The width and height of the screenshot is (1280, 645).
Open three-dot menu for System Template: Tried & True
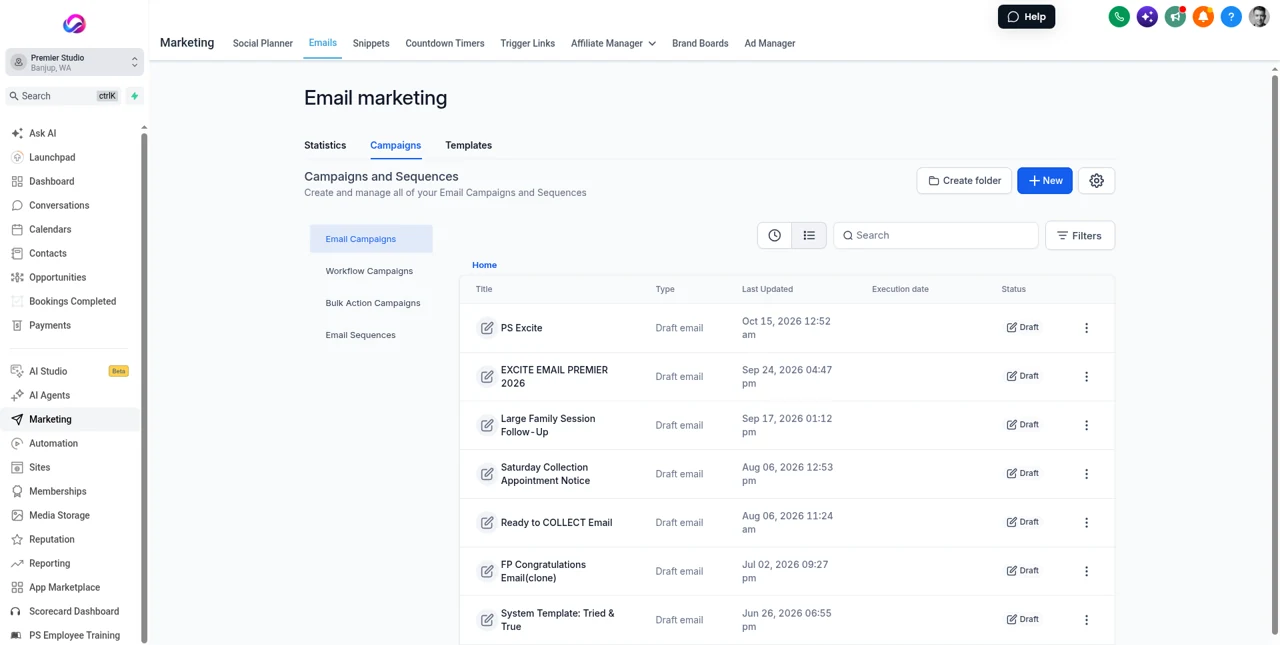pos(1087,620)
